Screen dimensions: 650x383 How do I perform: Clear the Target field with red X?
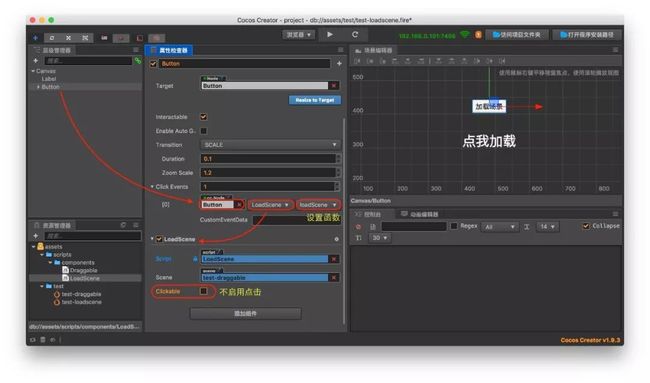tap(334, 85)
